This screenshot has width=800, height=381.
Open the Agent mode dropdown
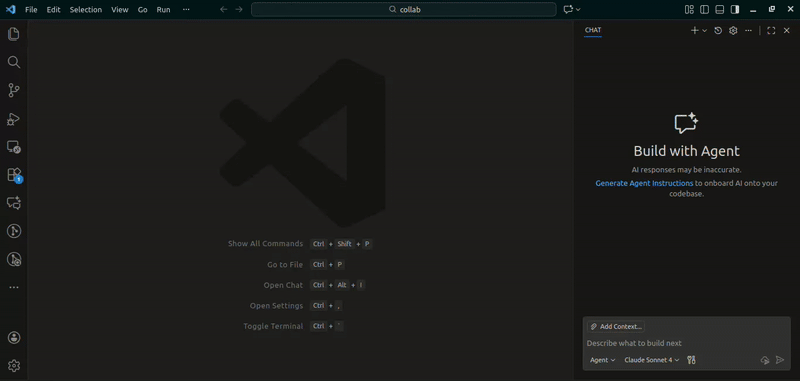click(x=603, y=360)
